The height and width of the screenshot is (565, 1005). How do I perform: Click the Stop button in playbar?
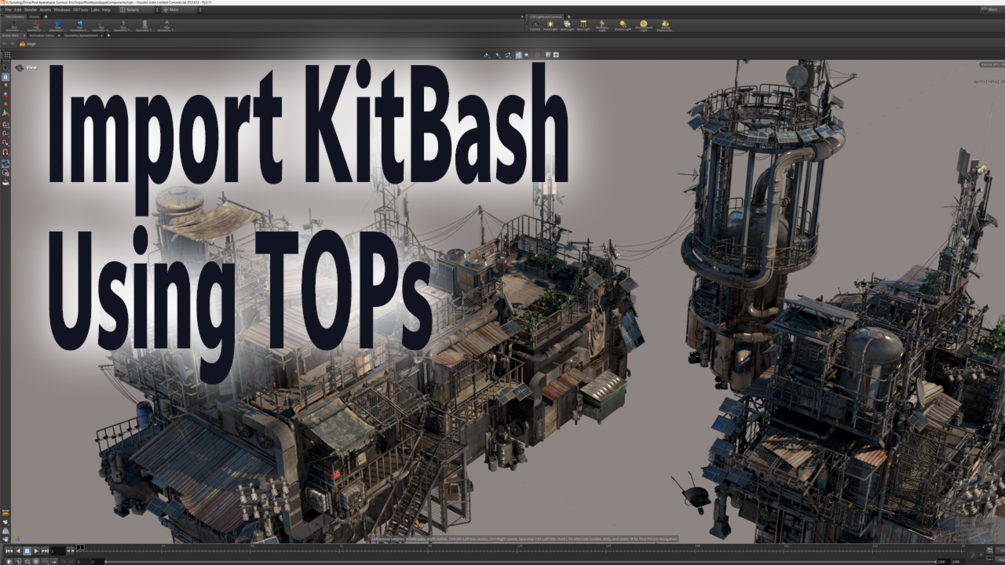click(27, 551)
